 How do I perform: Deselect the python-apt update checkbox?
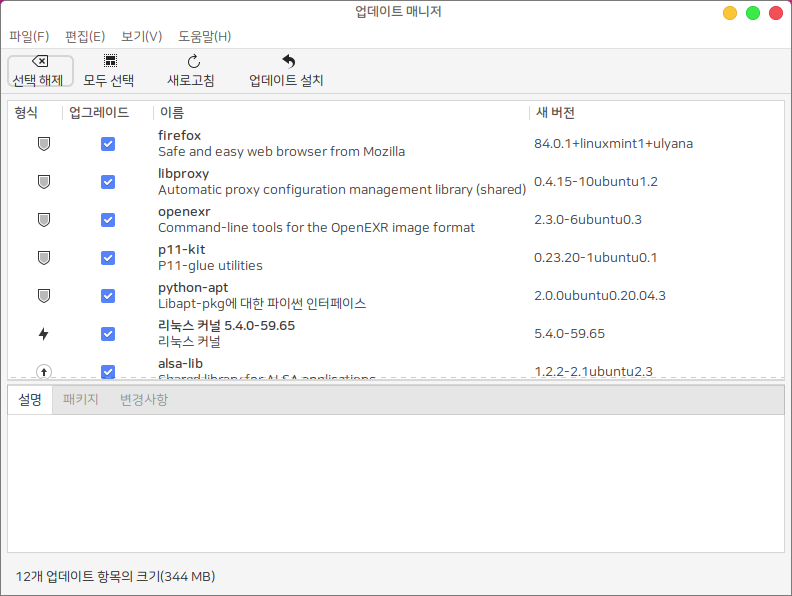pos(108,296)
